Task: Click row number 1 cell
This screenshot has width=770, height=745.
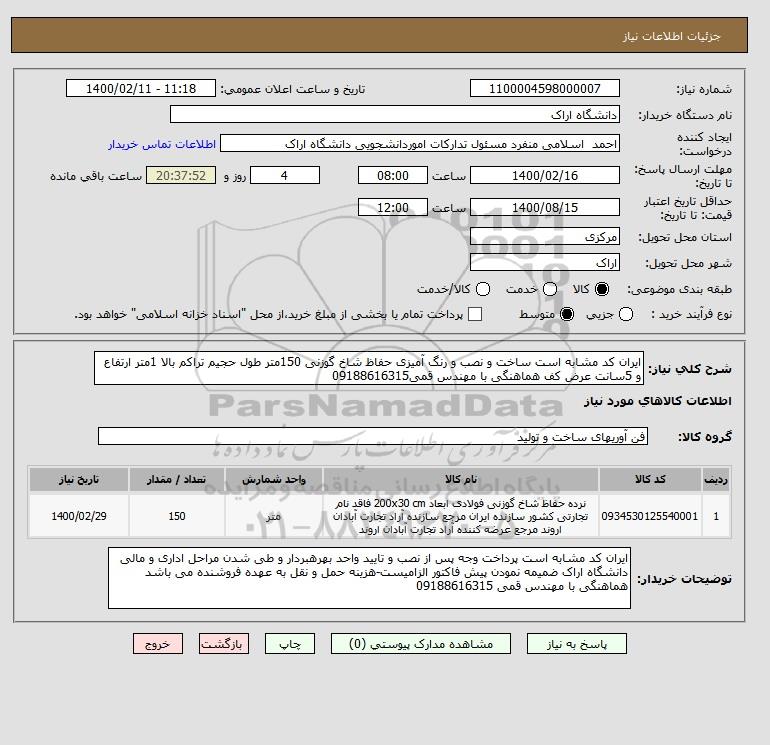Action: coord(716,516)
